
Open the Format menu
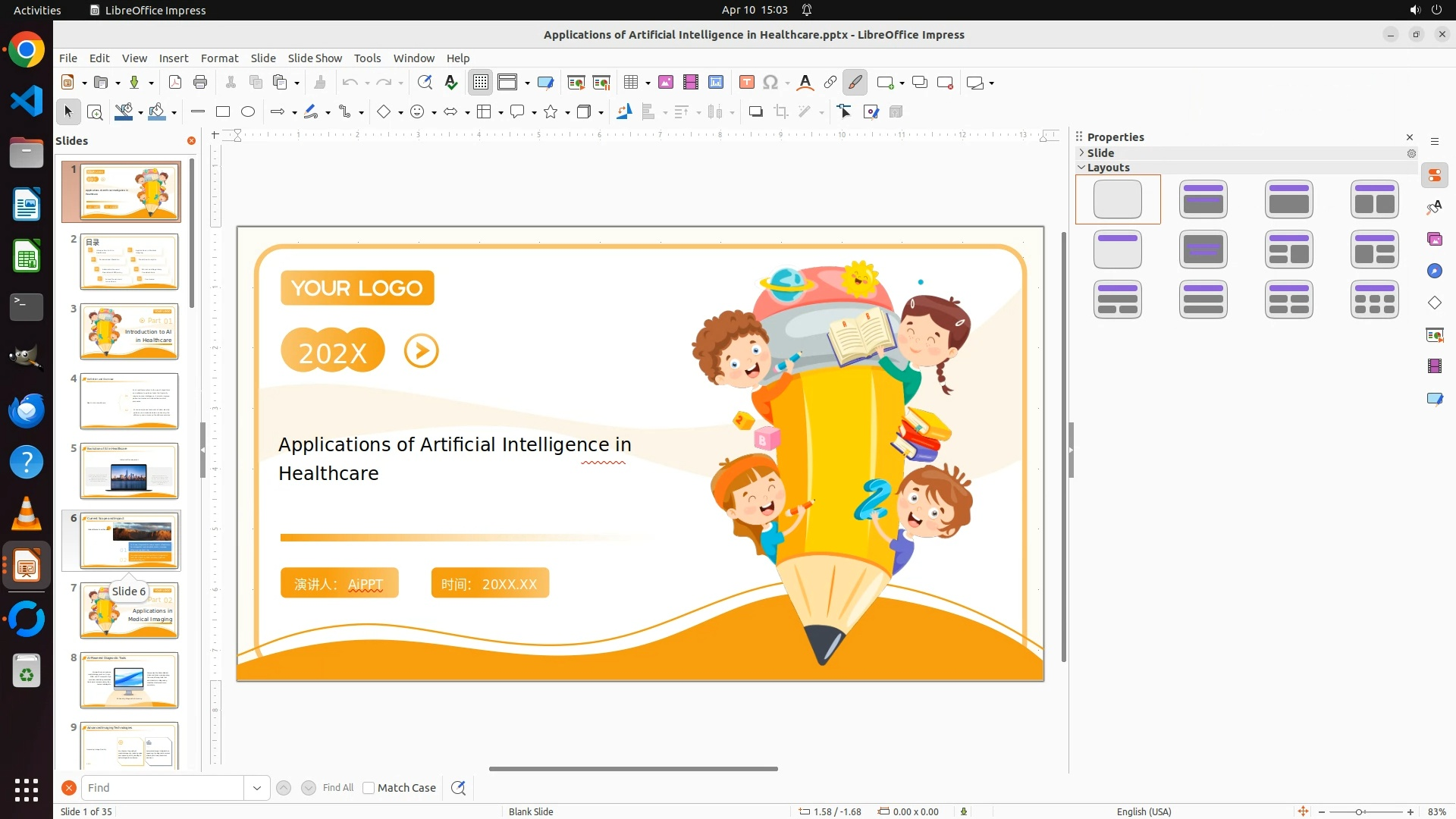click(x=219, y=58)
